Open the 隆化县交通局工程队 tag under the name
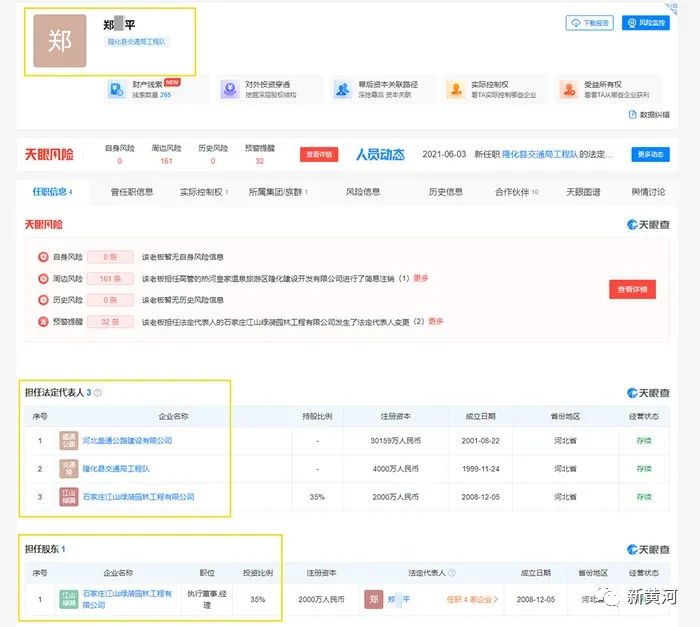 tap(137, 42)
